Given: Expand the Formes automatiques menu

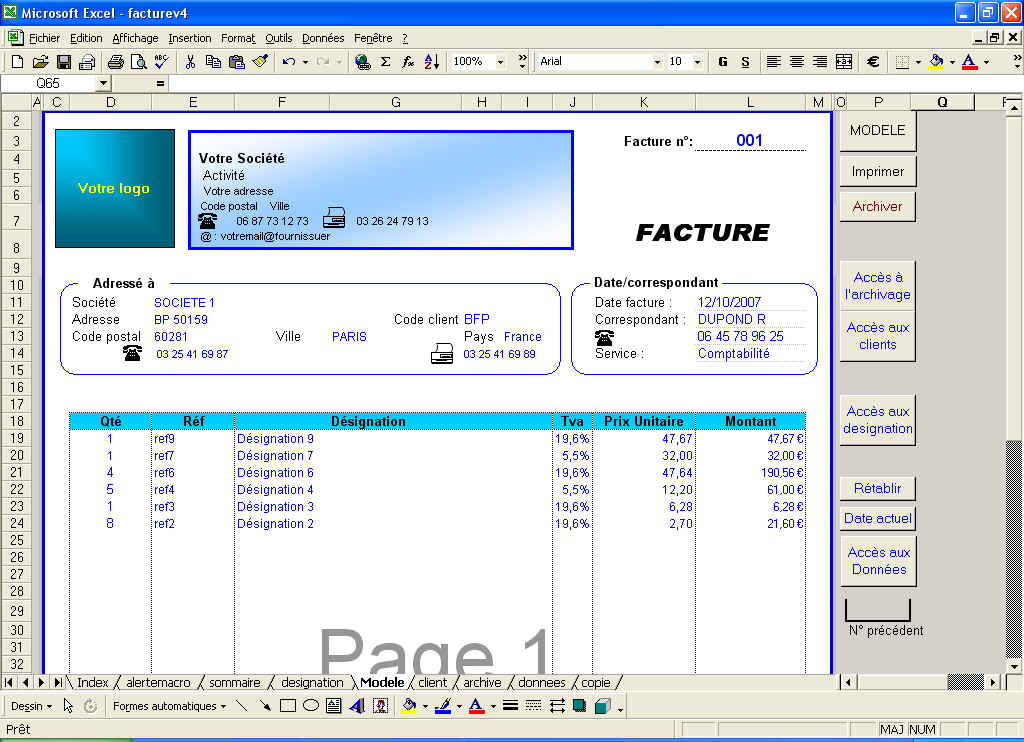Looking at the screenshot, I should pos(168,706).
